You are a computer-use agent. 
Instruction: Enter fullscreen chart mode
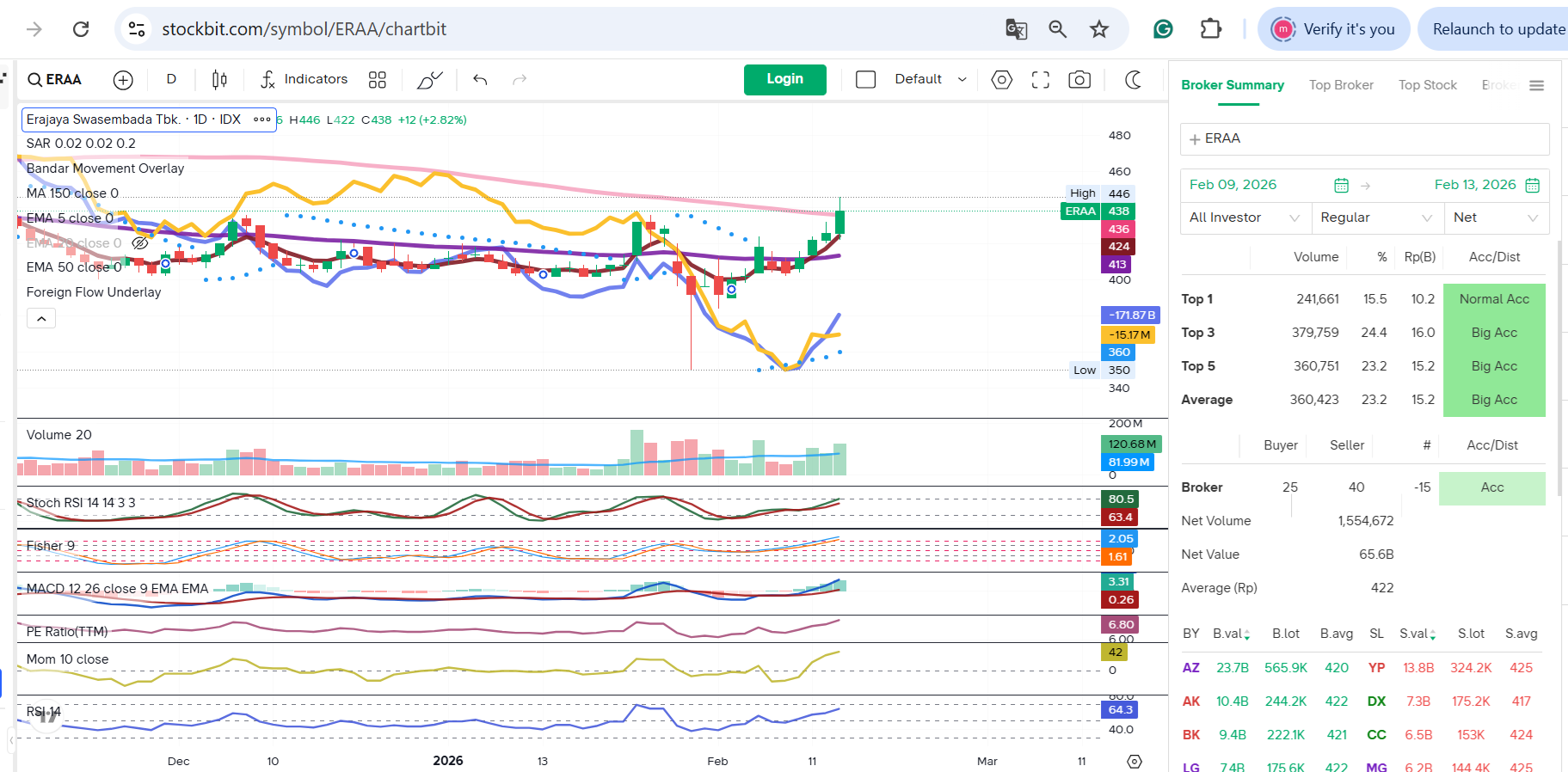pos(1041,80)
